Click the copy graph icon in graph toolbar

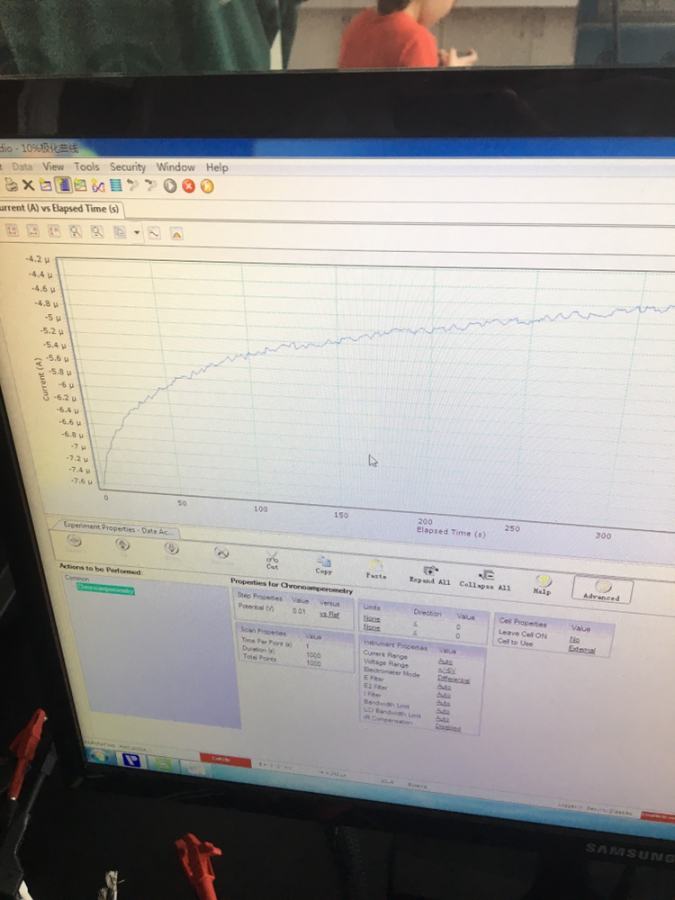119,232
